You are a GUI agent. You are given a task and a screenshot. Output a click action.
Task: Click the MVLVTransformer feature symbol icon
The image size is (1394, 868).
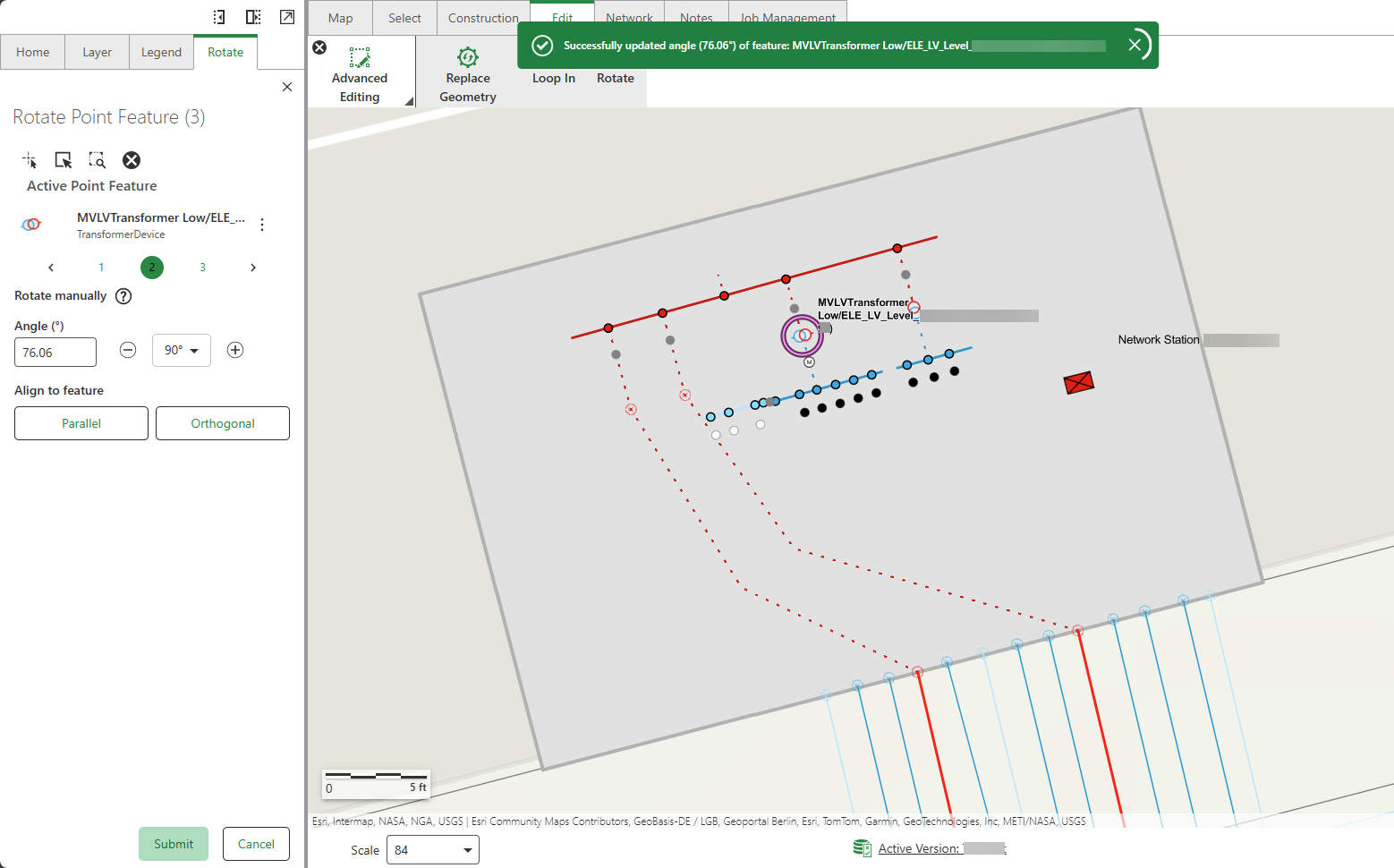point(31,224)
